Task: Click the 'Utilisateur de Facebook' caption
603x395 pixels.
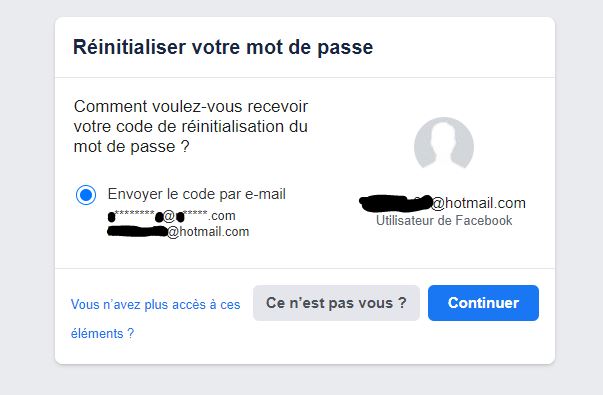Action: coord(444,220)
